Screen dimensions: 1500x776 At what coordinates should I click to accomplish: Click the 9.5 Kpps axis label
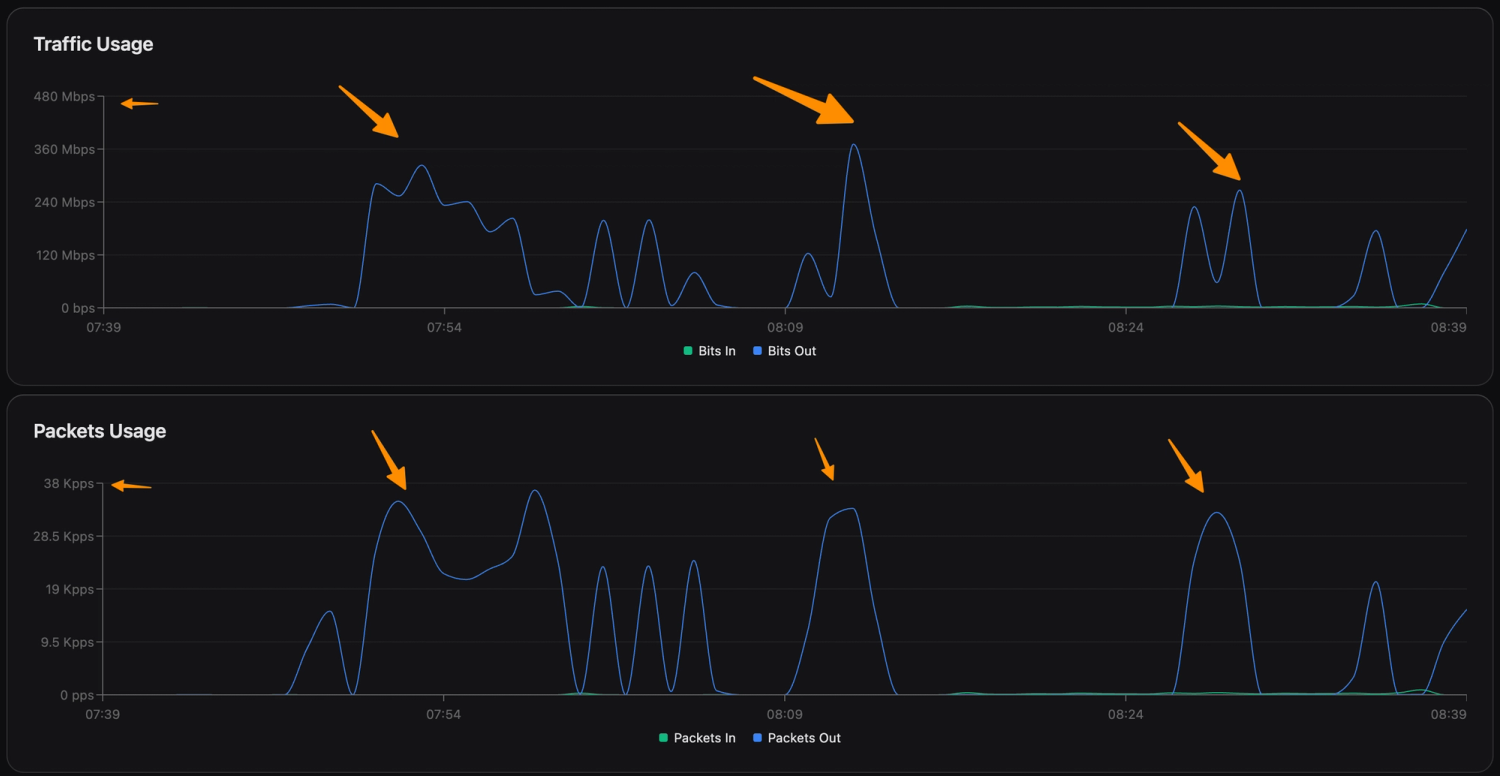click(67, 643)
